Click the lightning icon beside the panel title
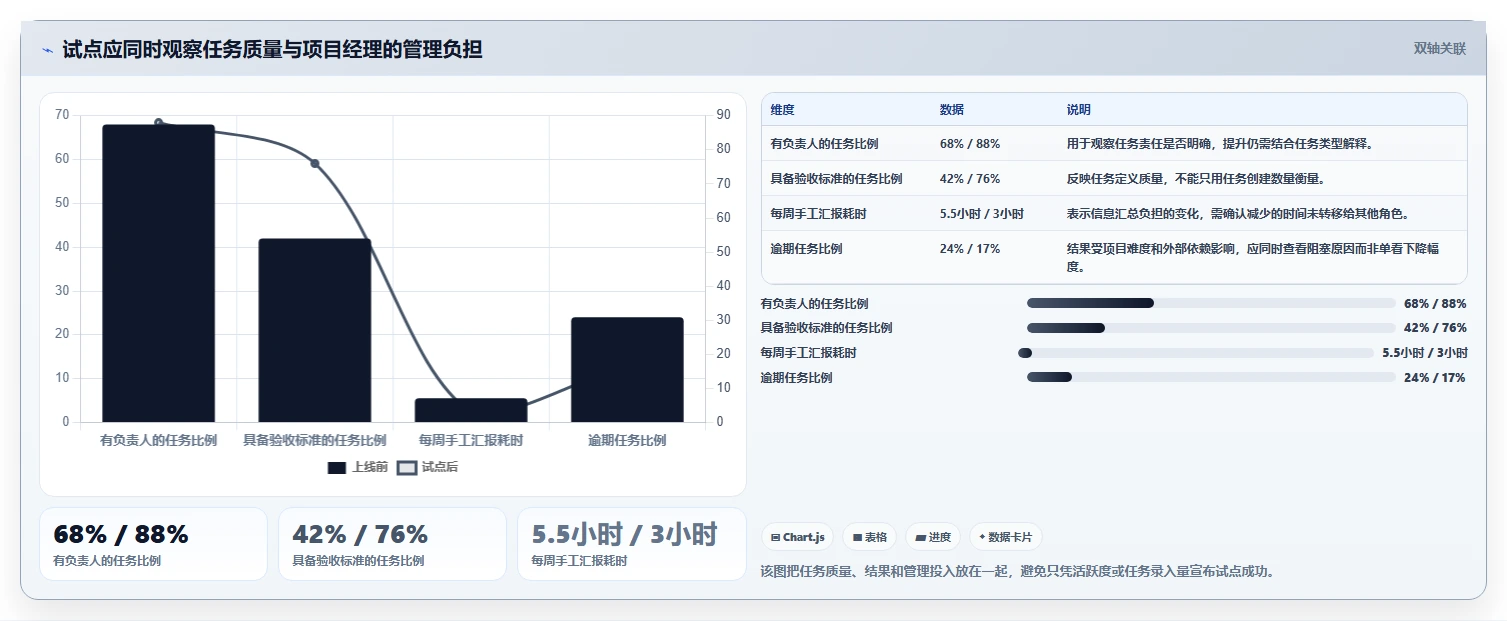The width and height of the screenshot is (1507, 621). 48,50
